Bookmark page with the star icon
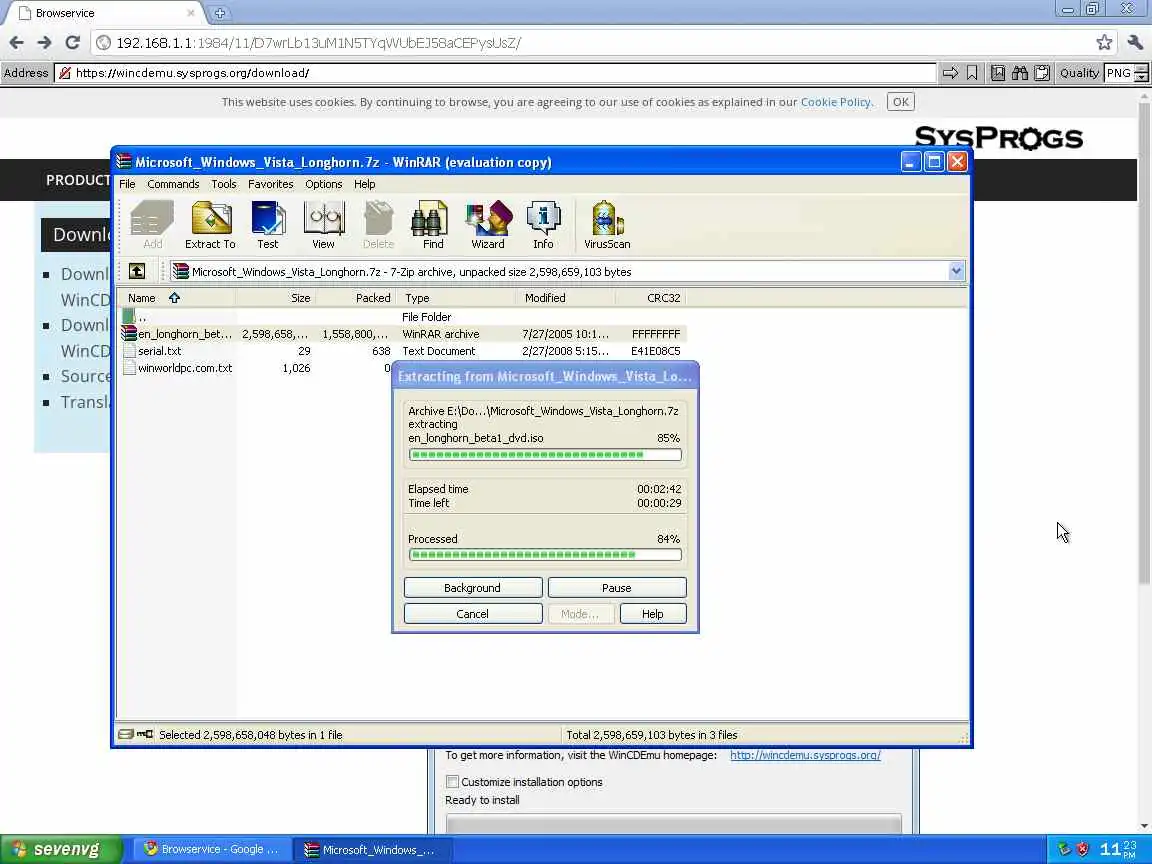The image size is (1152, 864). click(1104, 43)
